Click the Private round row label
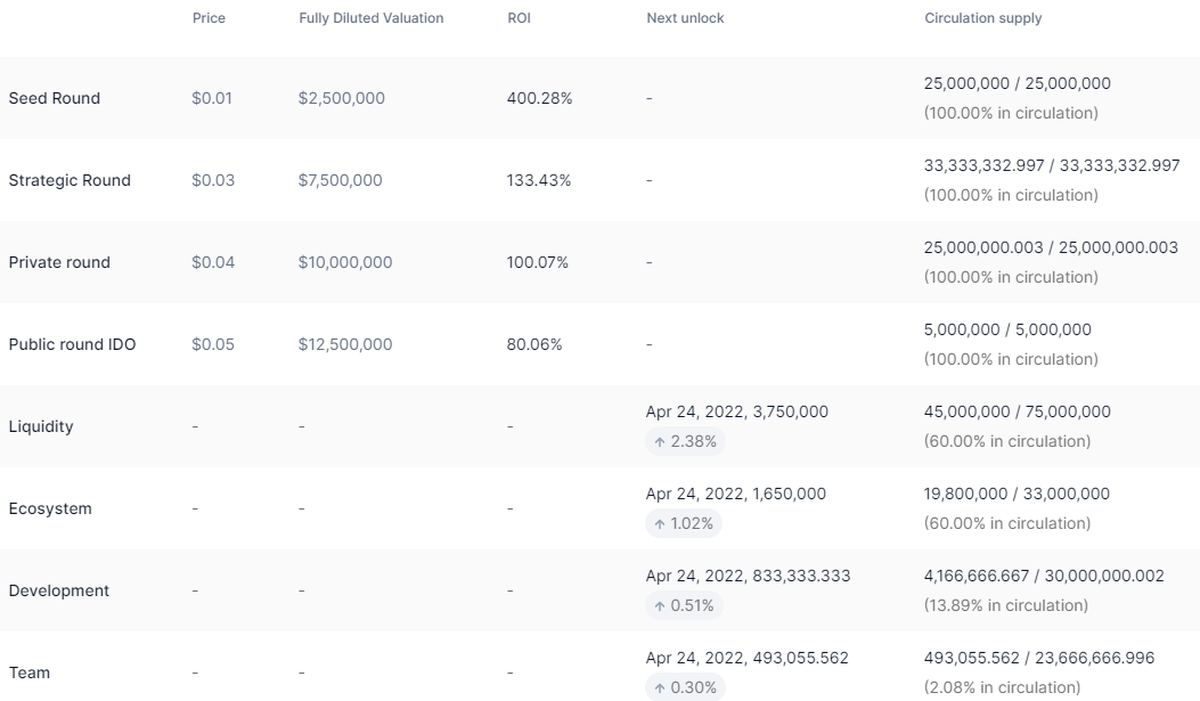This screenshot has height=701, width=1200. pos(59,262)
